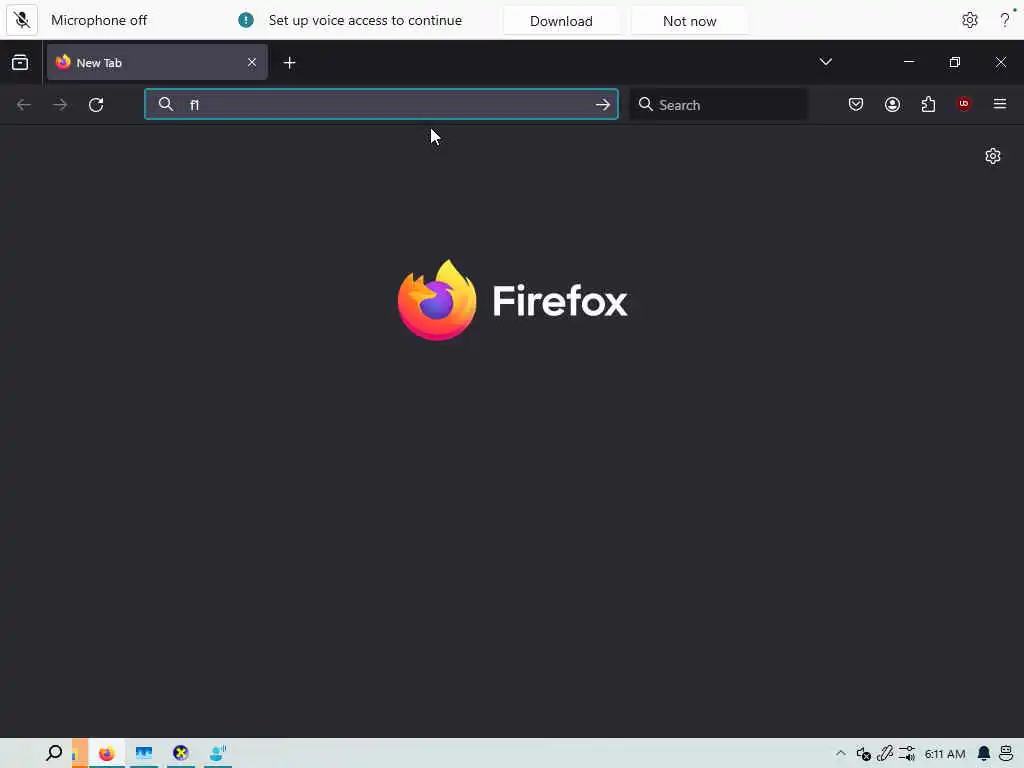1024x768 pixels.
Task: Click the pen tray icon
Action: click(x=885, y=754)
